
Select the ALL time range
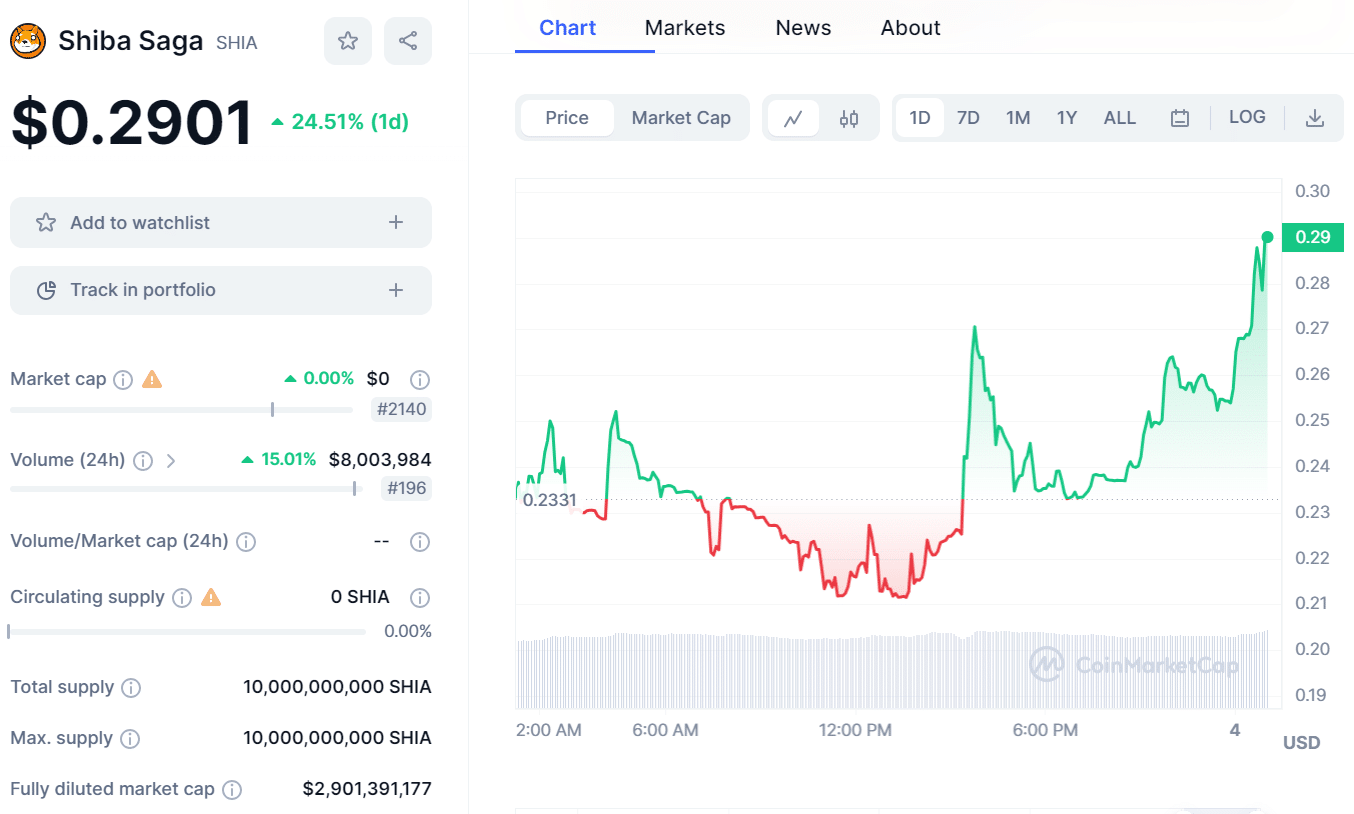[x=1120, y=118]
